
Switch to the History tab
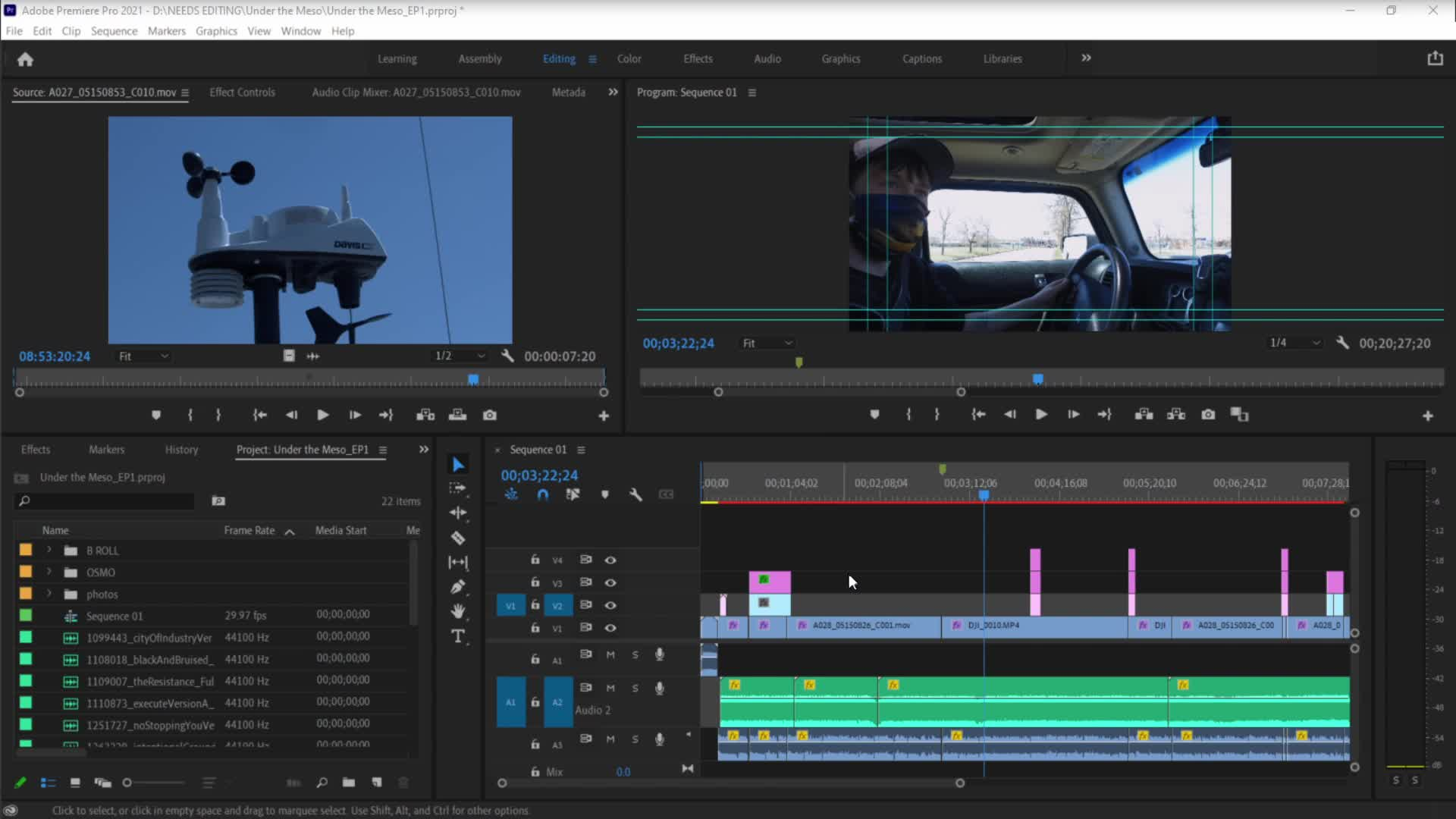pos(181,450)
